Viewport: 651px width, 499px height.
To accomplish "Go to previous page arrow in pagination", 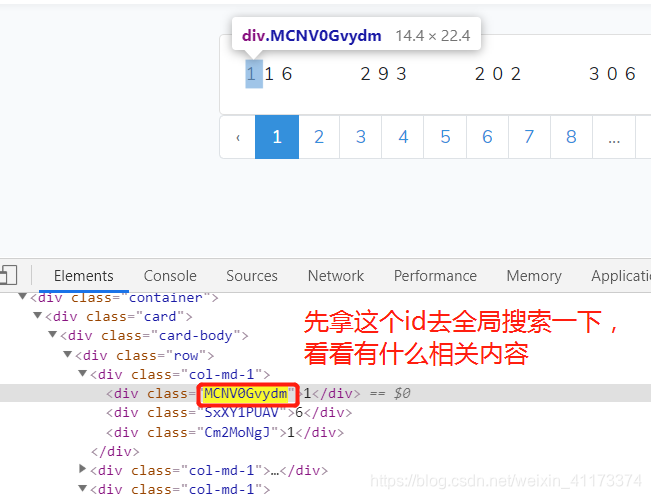I will pos(237,137).
